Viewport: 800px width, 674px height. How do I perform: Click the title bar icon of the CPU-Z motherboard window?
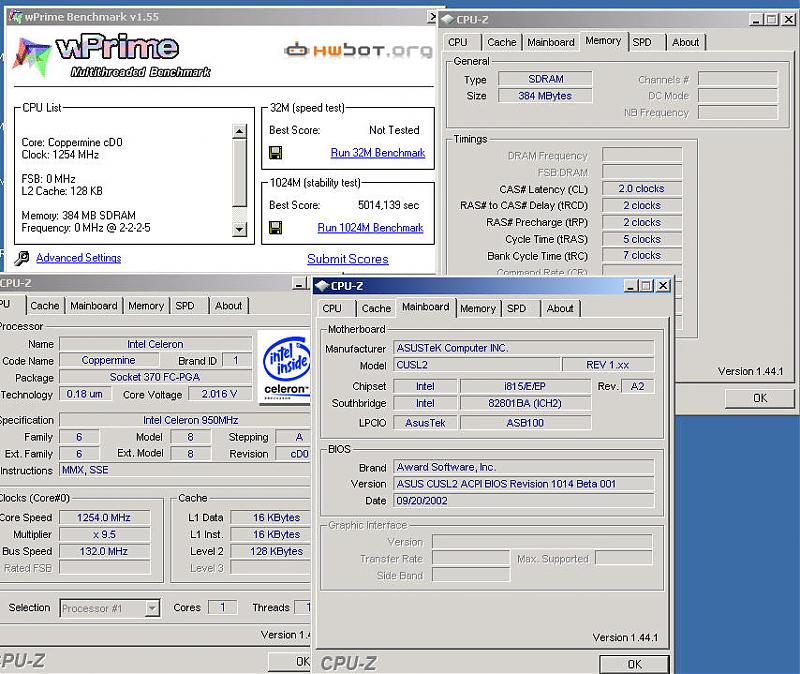click(322, 286)
